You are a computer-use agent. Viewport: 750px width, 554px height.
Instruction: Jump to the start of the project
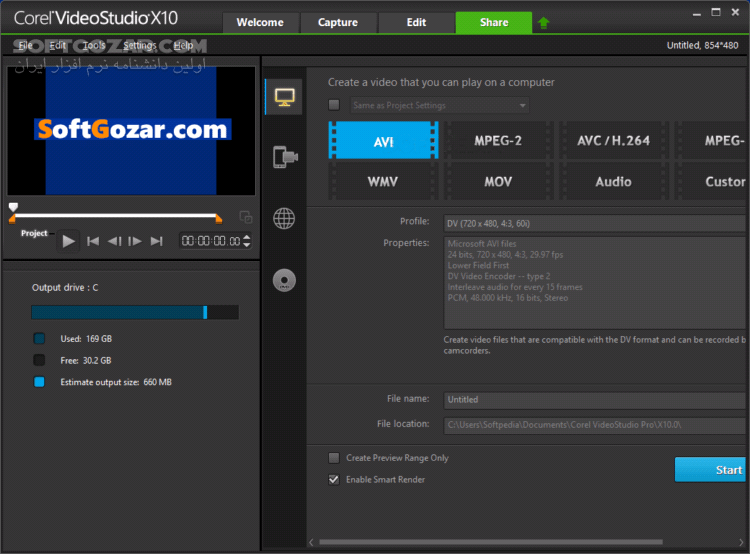click(x=93, y=241)
